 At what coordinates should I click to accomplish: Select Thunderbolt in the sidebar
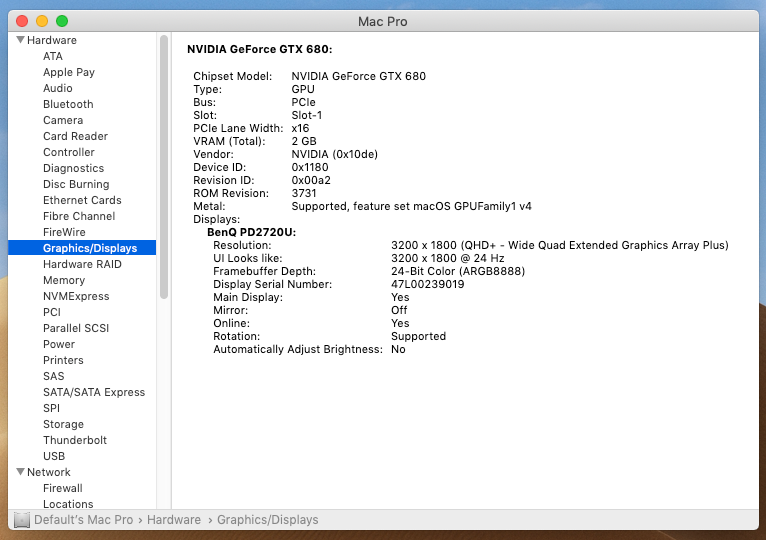coord(75,440)
